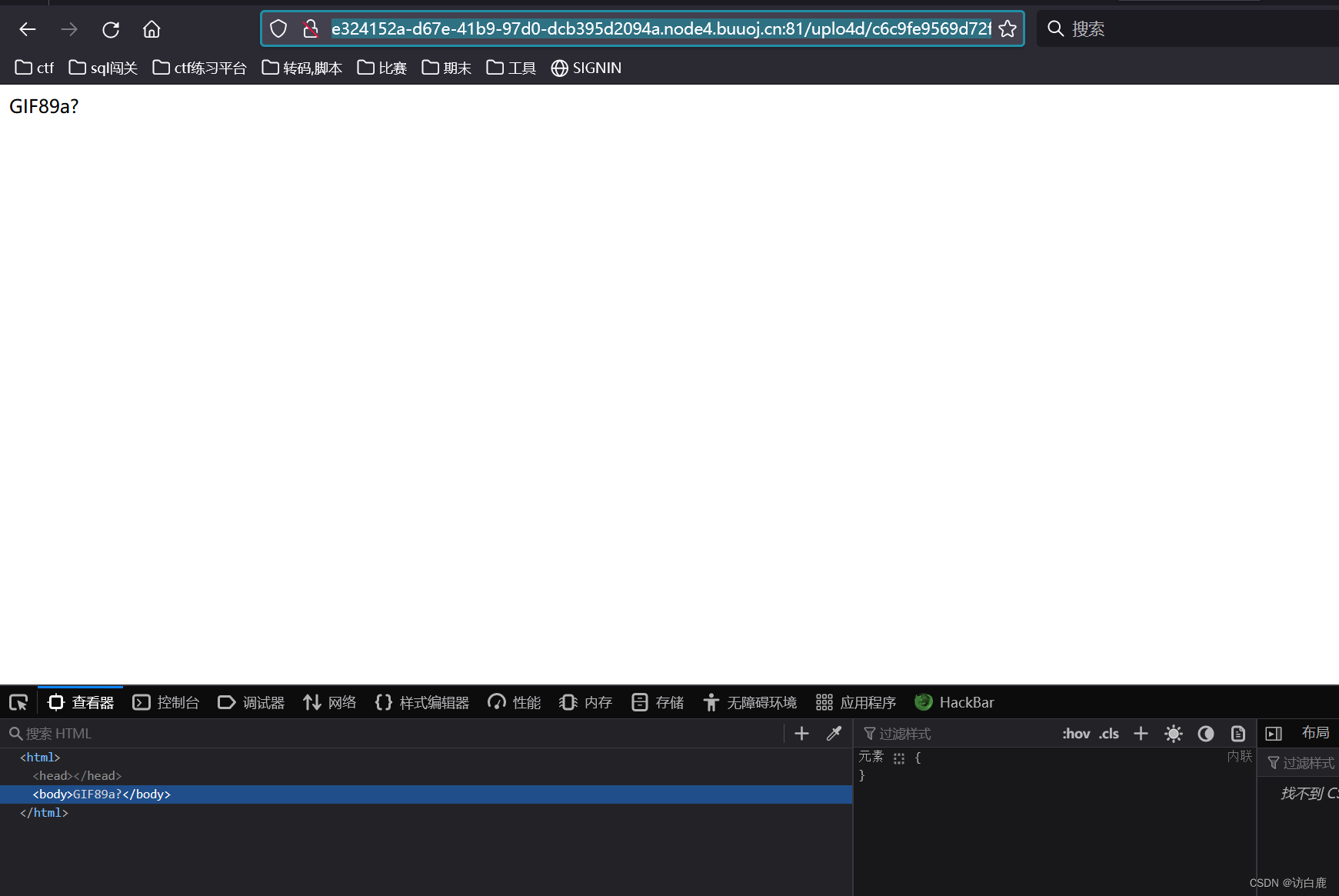Bookmark this page with the star
This screenshot has width=1339, height=896.
point(1008,28)
